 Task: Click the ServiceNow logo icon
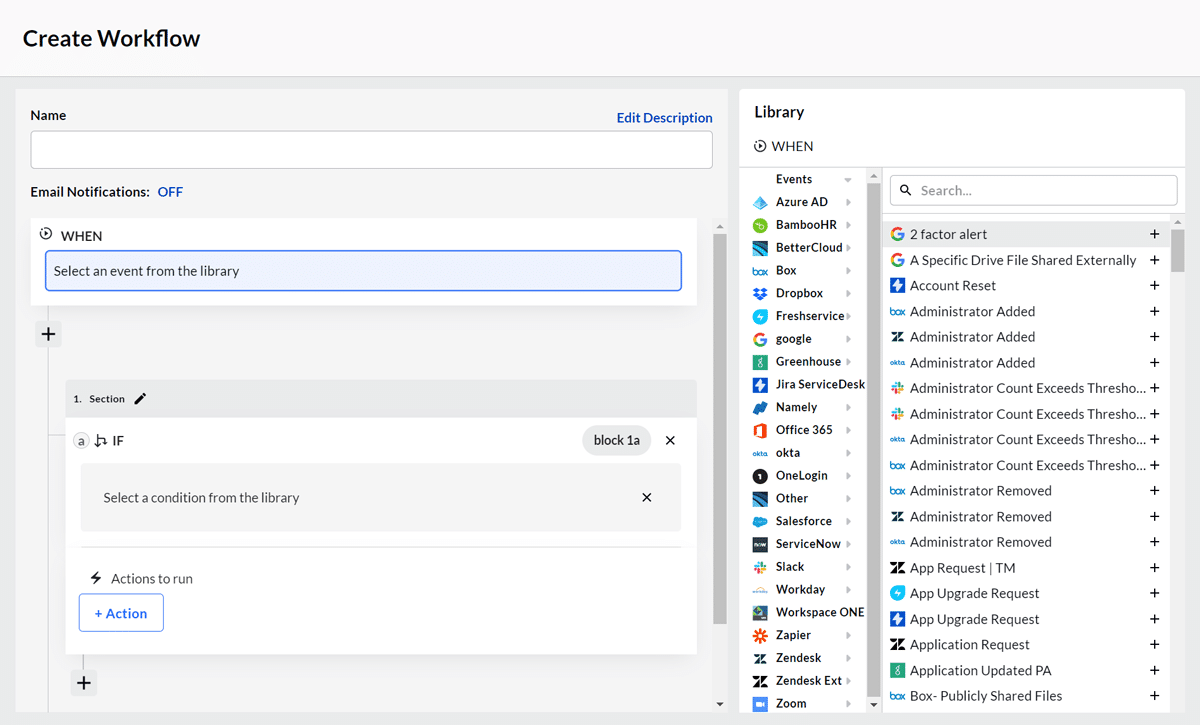point(760,544)
